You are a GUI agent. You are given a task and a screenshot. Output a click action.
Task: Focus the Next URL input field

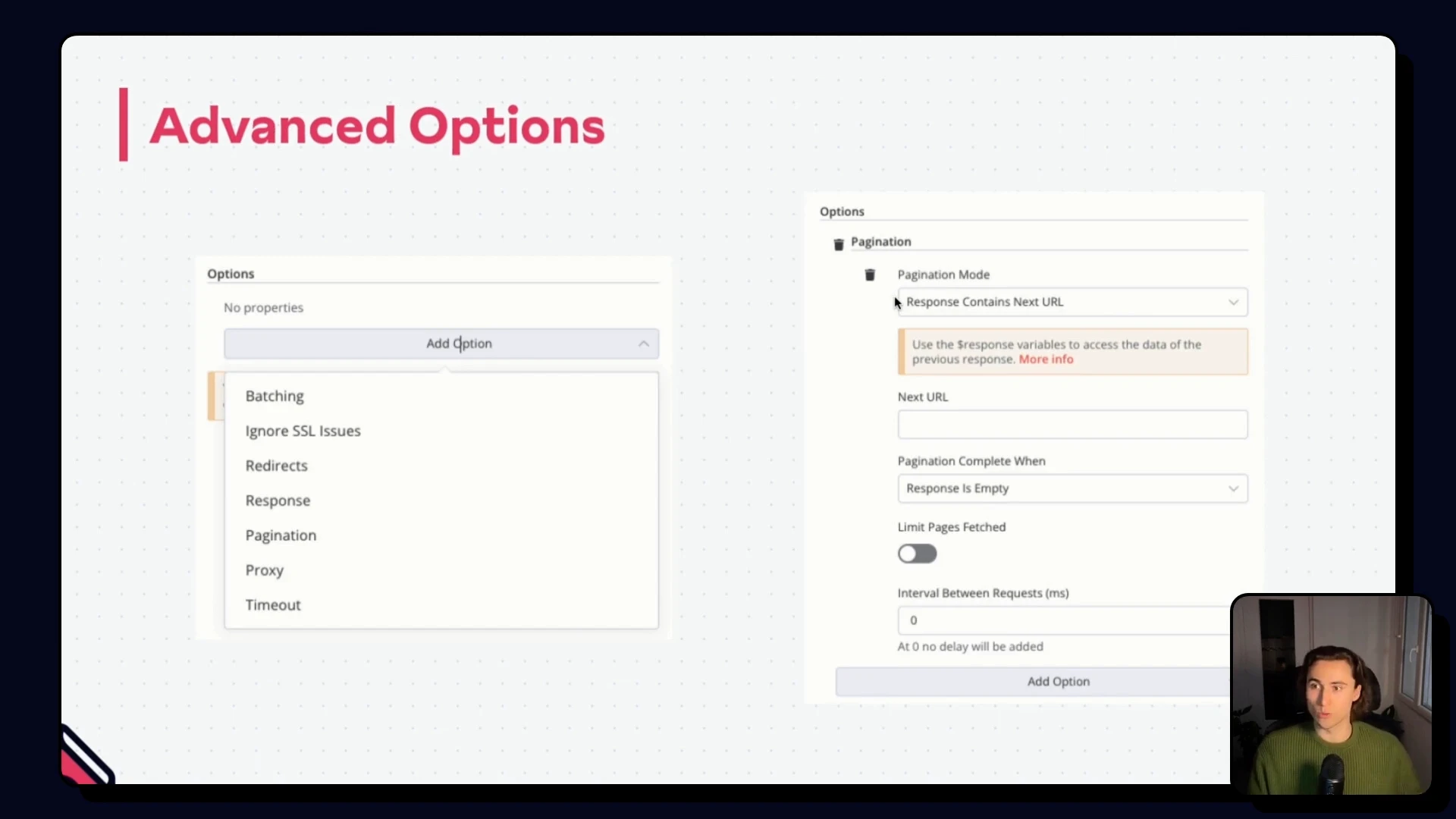(1072, 425)
